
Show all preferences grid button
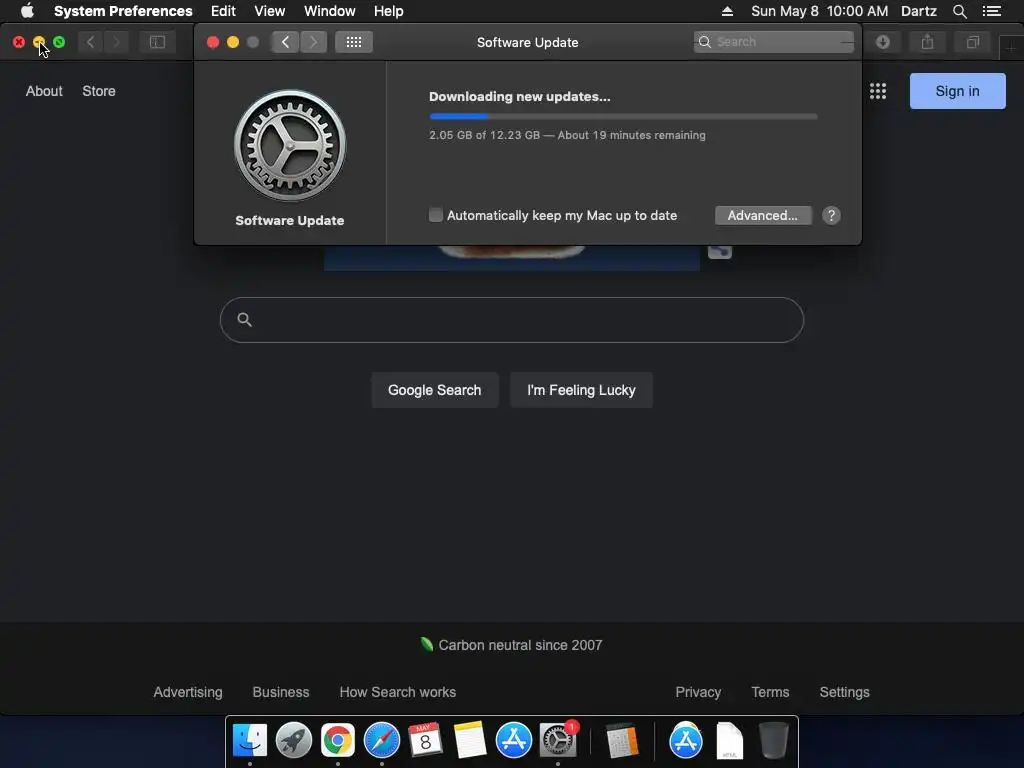353,42
